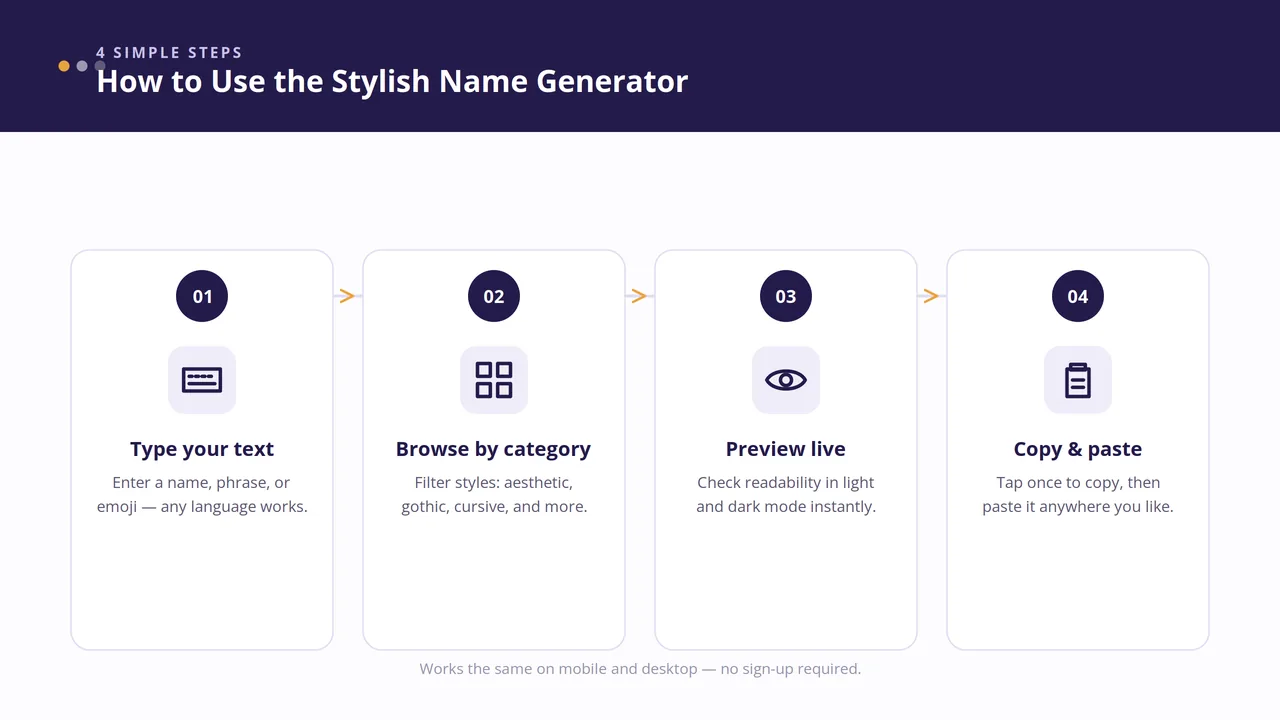The width and height of the screenshot is (1280, 720).
Task: Click the clipboard icon in step 04
Action: coord(1078,380)
